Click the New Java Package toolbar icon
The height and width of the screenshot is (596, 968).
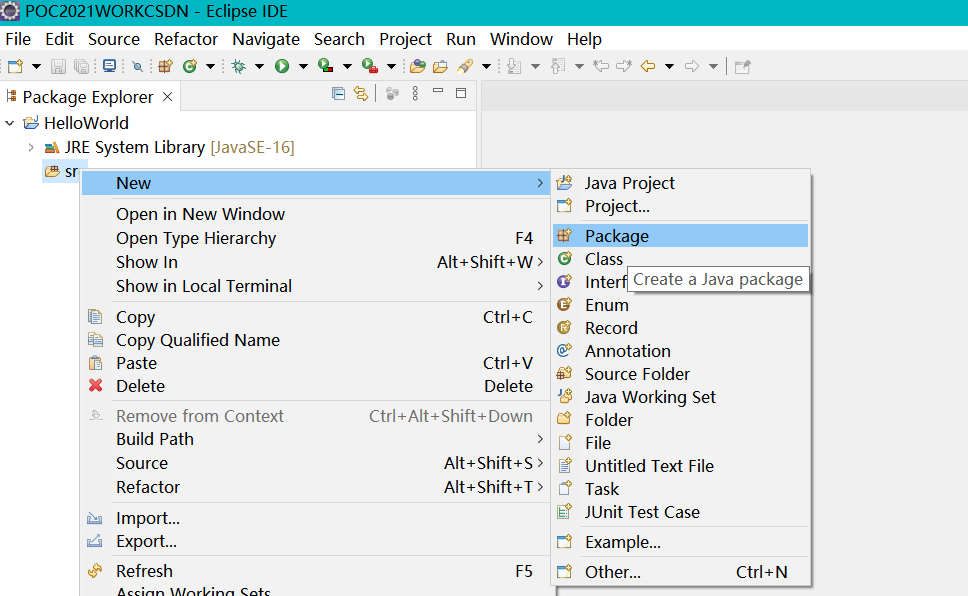pyautogui.click(x=165, y=66)
